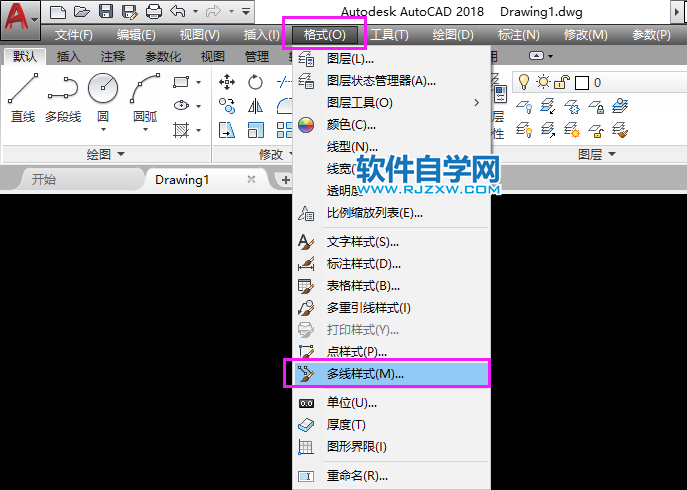Switch to the 开始 document tab

tap(44, 179)
